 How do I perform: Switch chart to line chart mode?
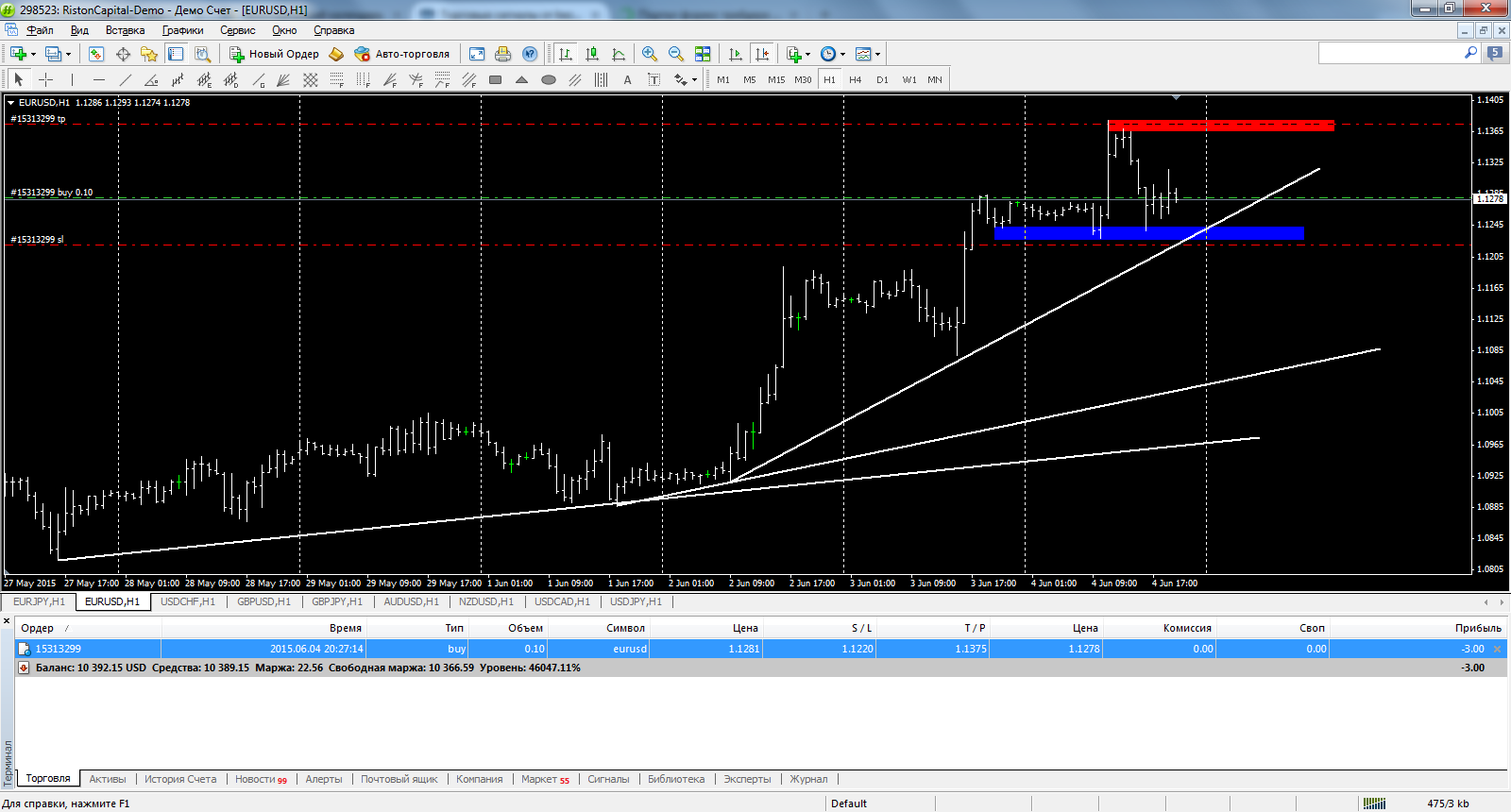pyautogui.click(x=619, y=54)
